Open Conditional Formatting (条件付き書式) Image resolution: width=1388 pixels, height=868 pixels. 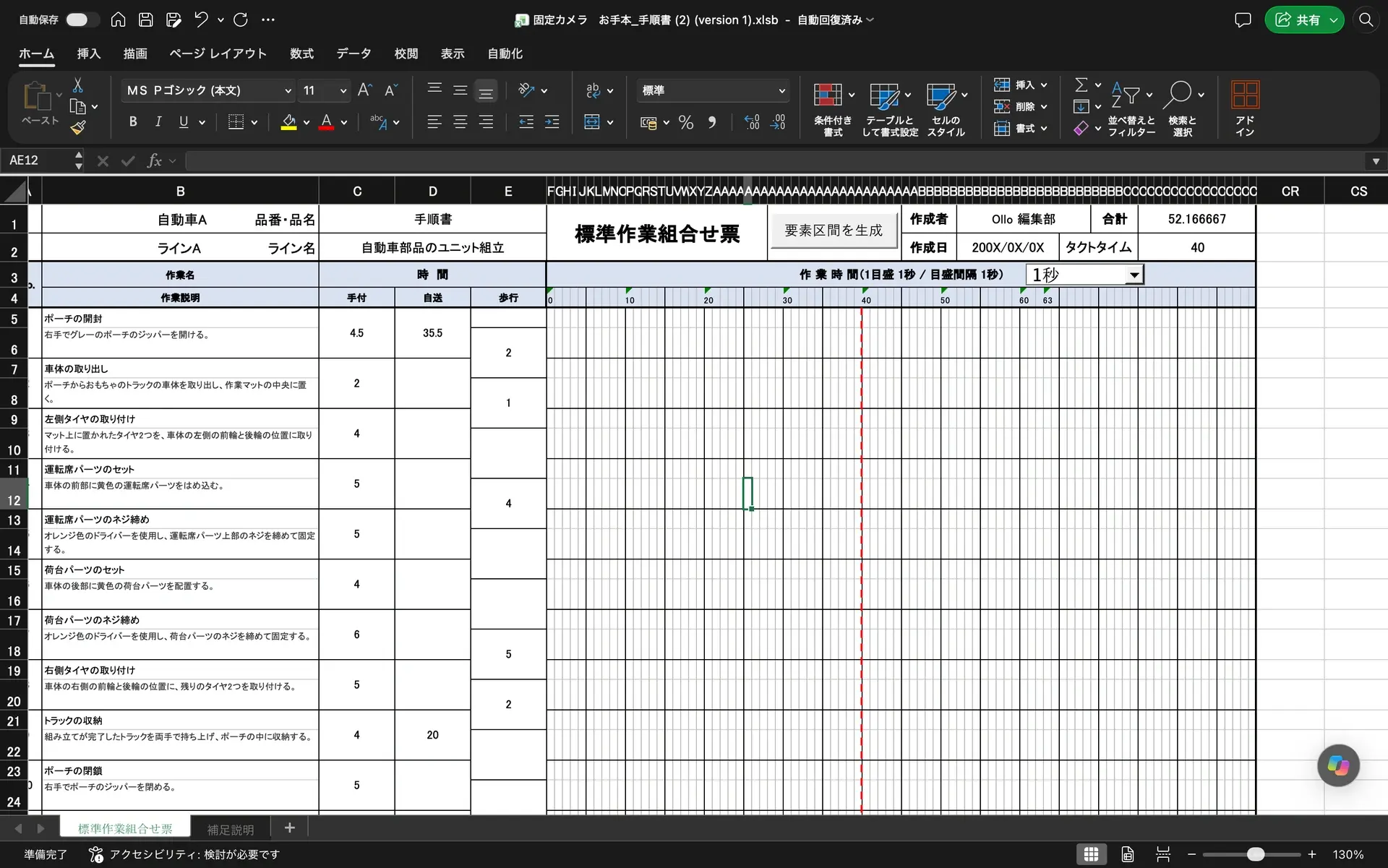click(x=833, y=108)
